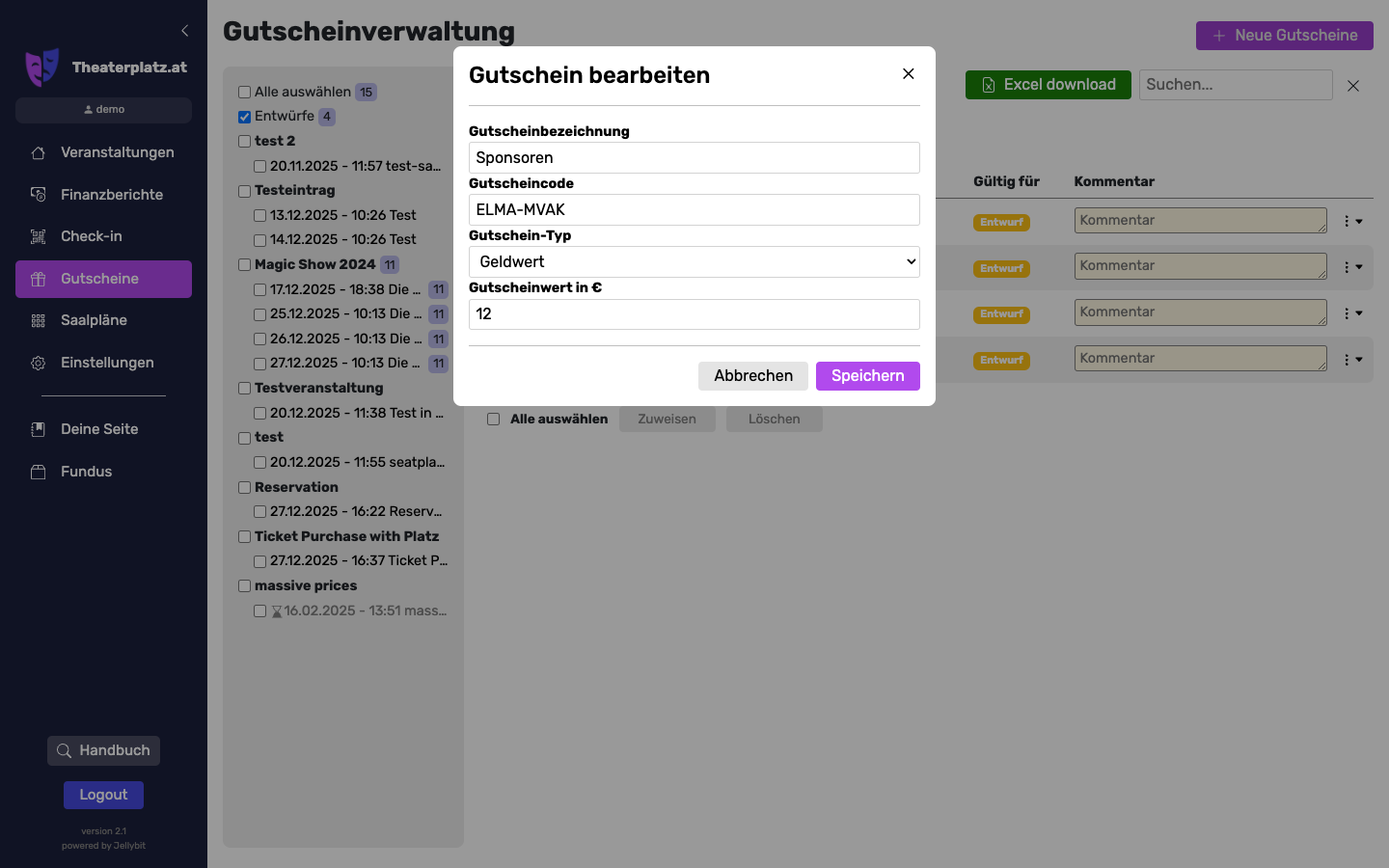Tick the Alle auswählen checkbox in the filter list
Image resolution: width=1389 pixels, height=868 pixels.
pos(245,93)
